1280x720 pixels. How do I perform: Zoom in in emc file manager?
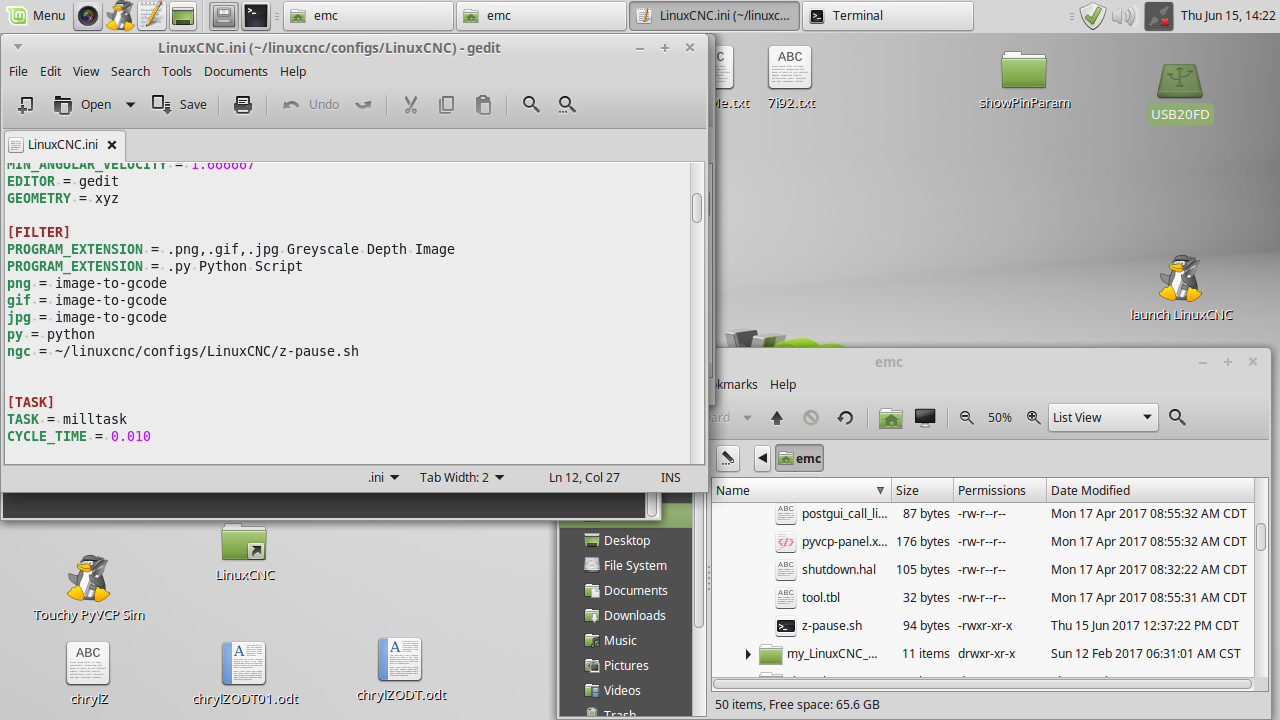1034,418
